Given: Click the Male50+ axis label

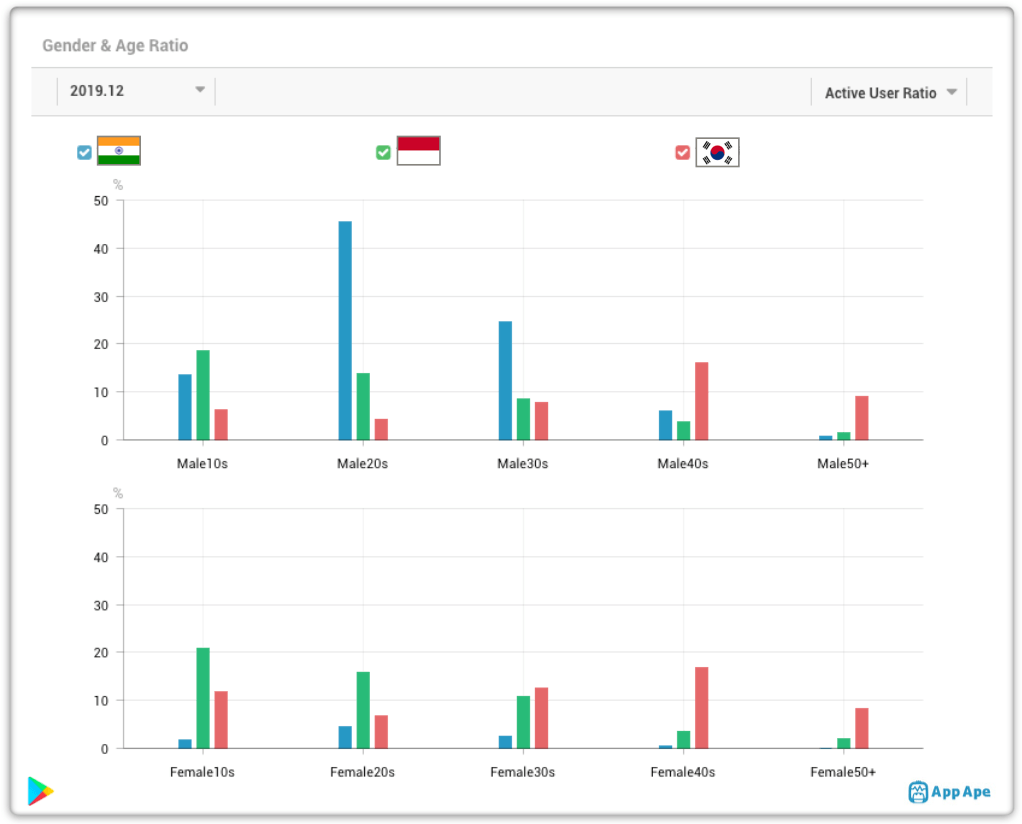Looking at the screenshot, I should click(843, 464).
